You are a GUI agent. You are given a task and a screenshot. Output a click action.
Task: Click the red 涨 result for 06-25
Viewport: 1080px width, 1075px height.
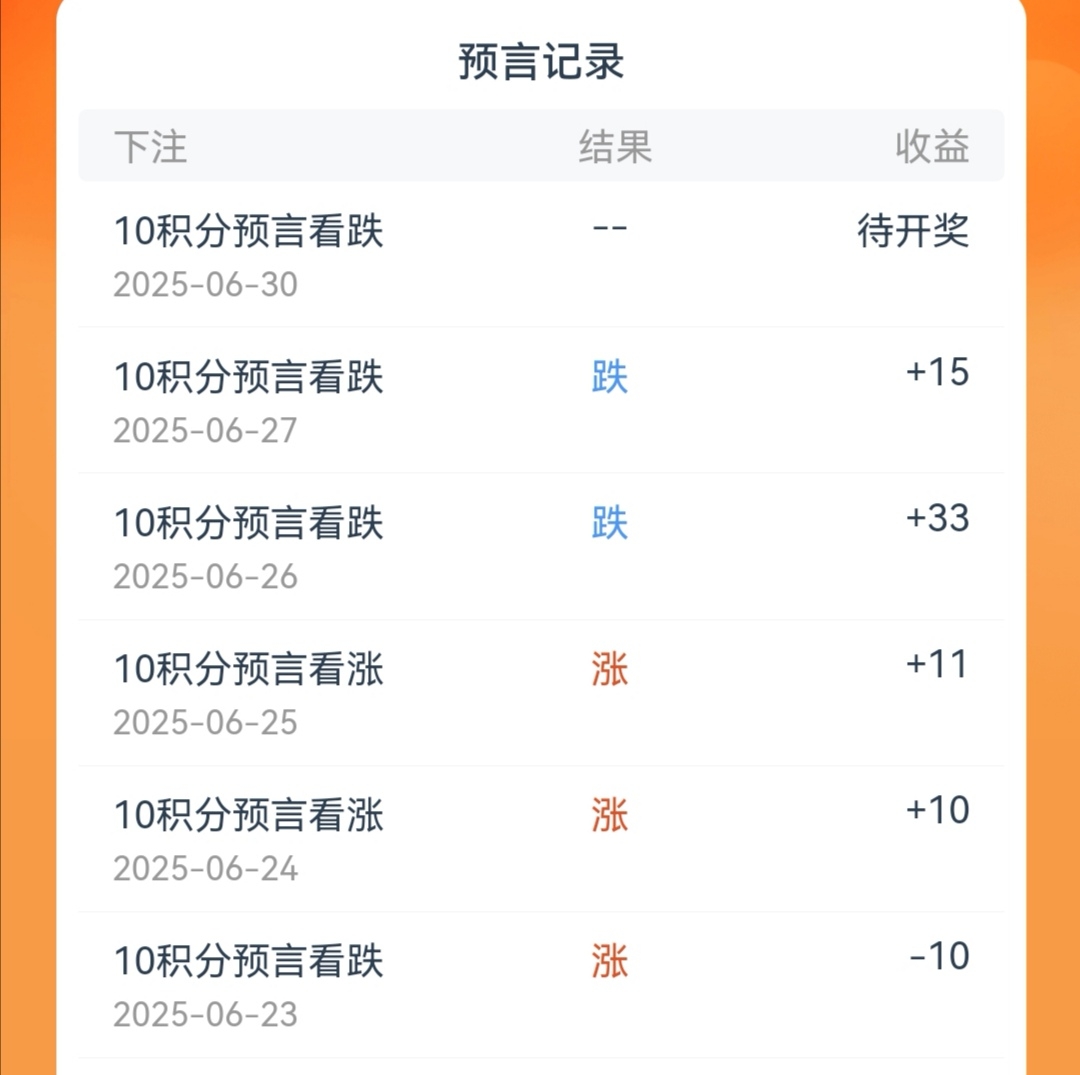[610, 669]
